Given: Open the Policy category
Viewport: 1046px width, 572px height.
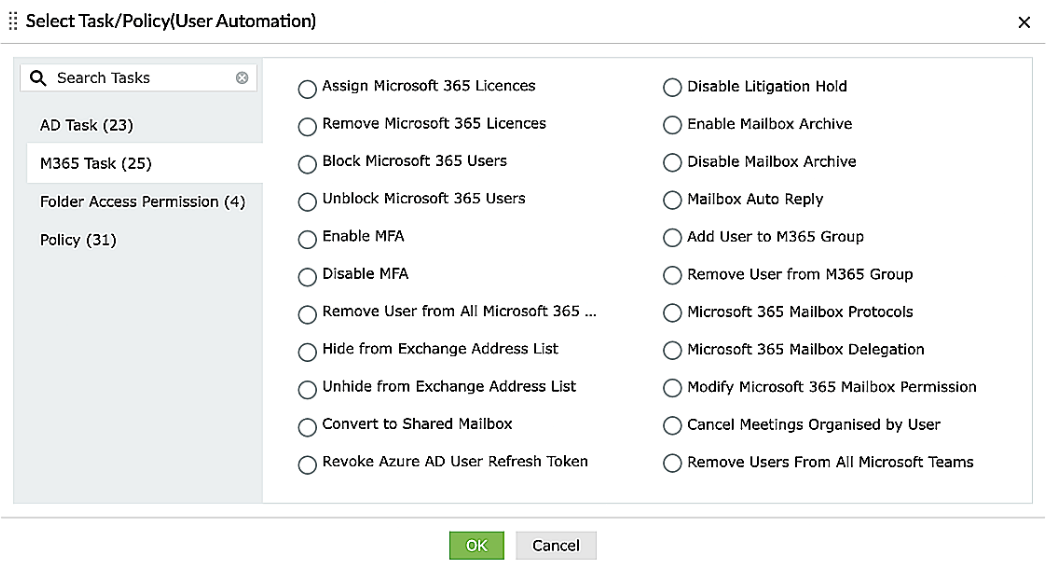Looking at the screenshot, I should tap(78, 240).
